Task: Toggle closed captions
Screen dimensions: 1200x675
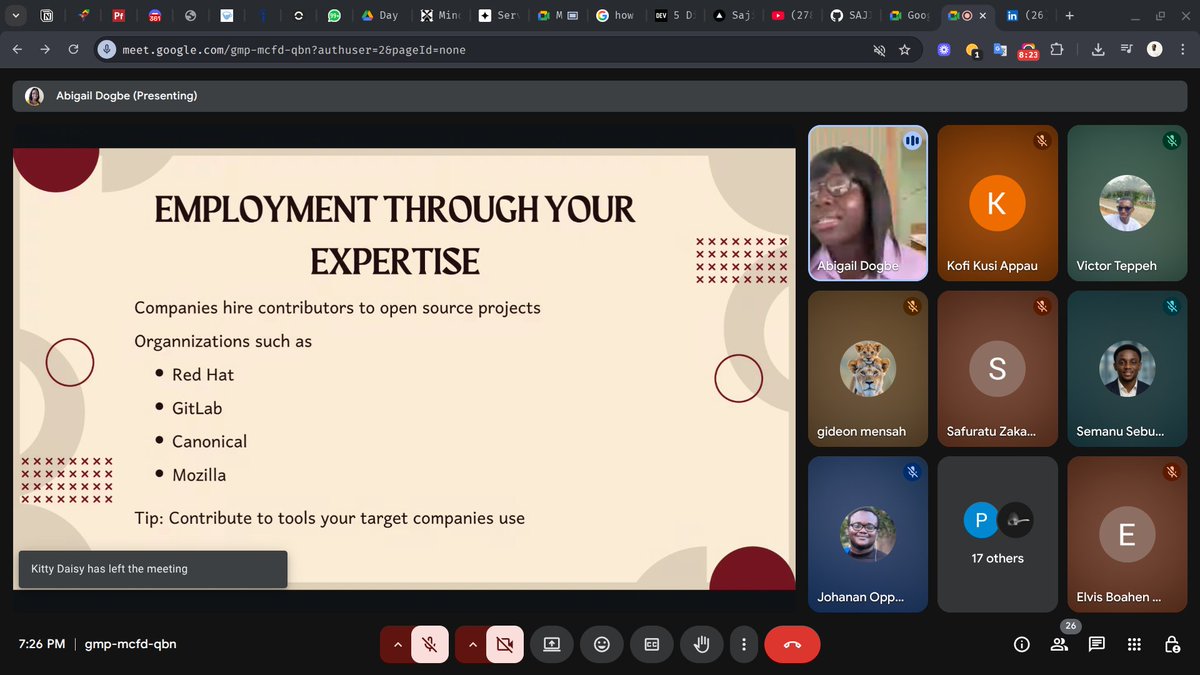Action: point(652,645)
